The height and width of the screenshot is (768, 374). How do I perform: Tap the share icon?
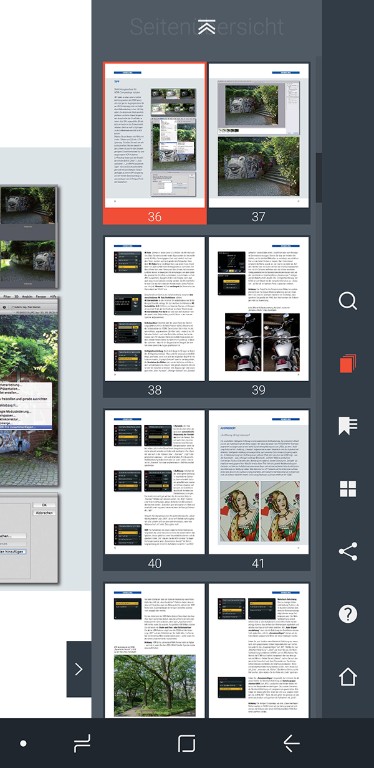coord(348,552)
